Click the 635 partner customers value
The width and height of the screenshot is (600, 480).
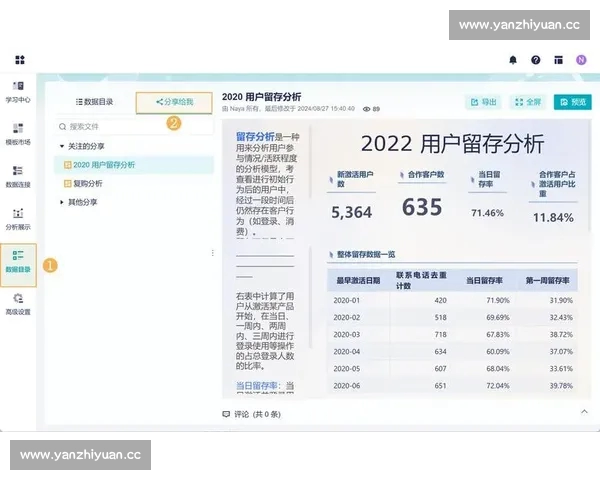(x=422, y=207)
